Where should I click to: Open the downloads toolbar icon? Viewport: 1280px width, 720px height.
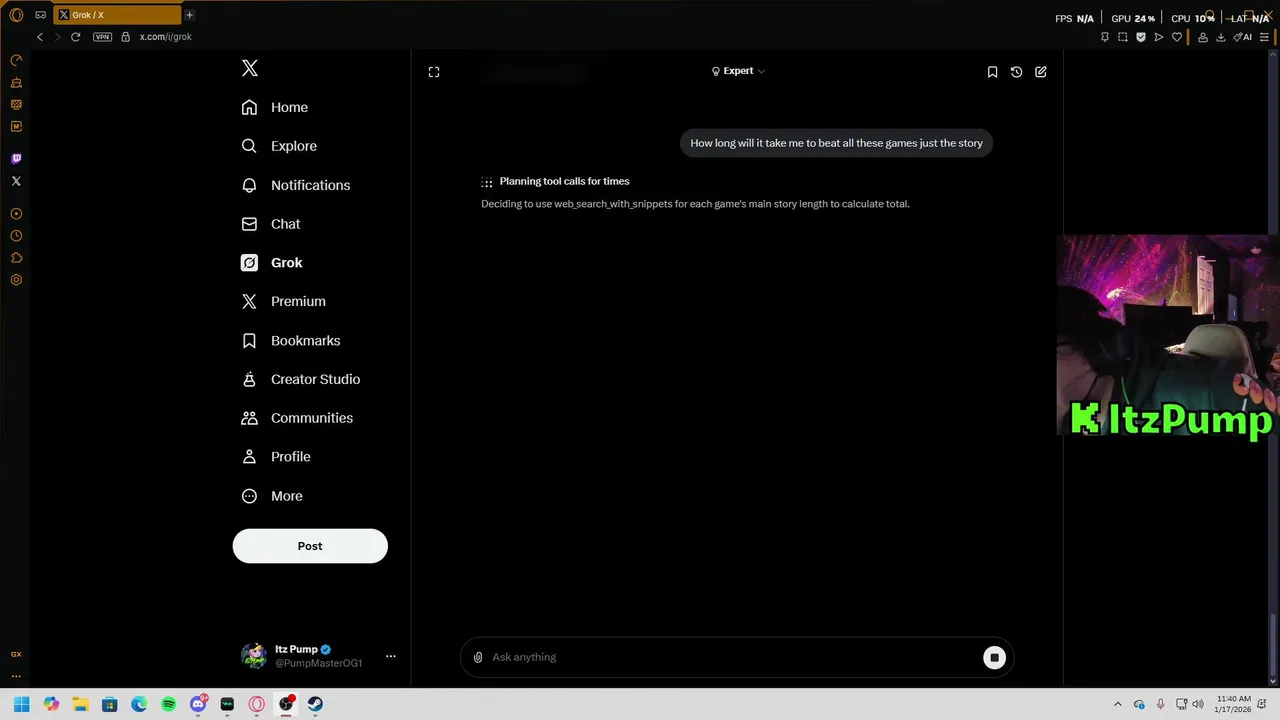pos(1221,37)
